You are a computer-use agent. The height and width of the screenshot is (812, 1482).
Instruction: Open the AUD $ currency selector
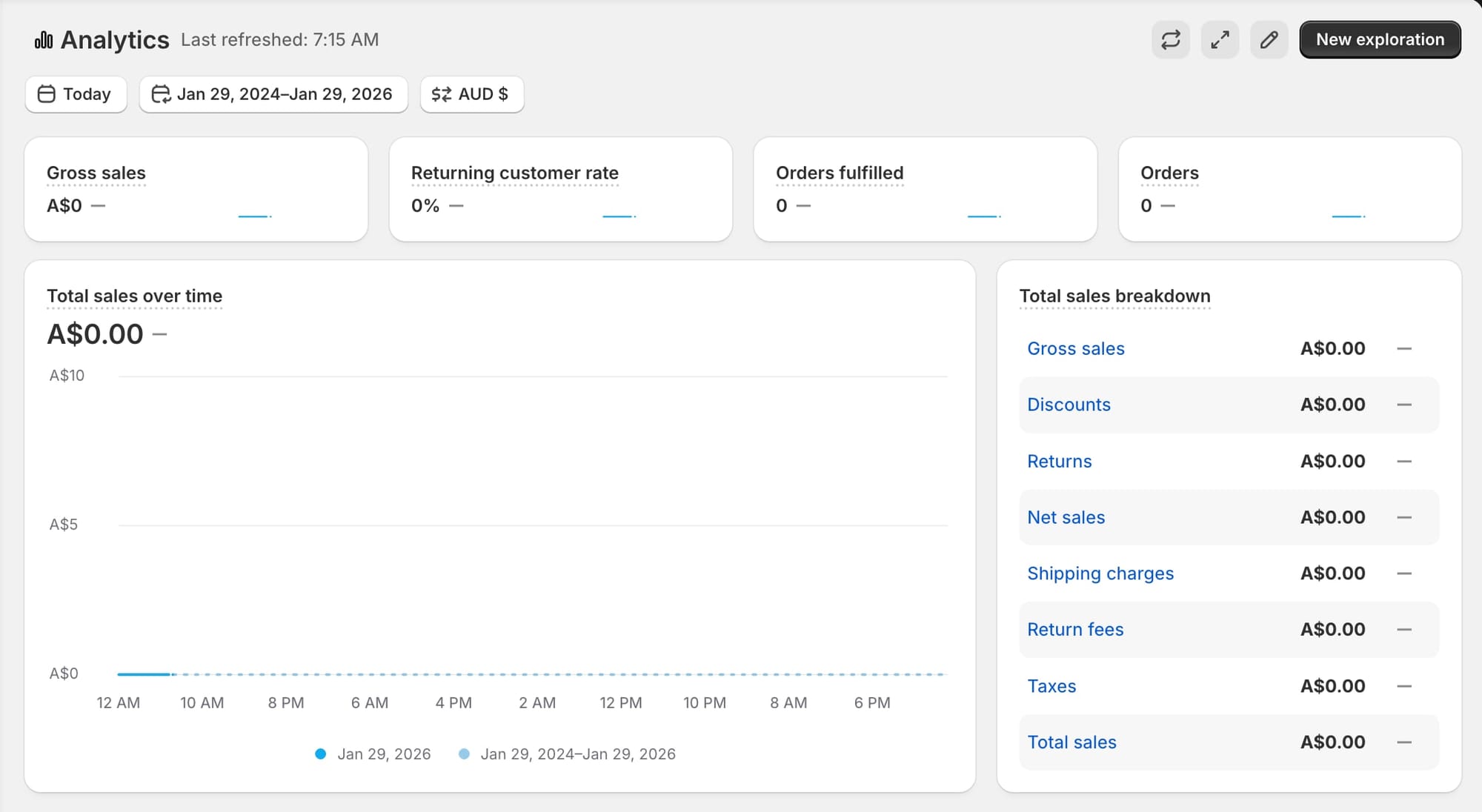pos(471,94)
